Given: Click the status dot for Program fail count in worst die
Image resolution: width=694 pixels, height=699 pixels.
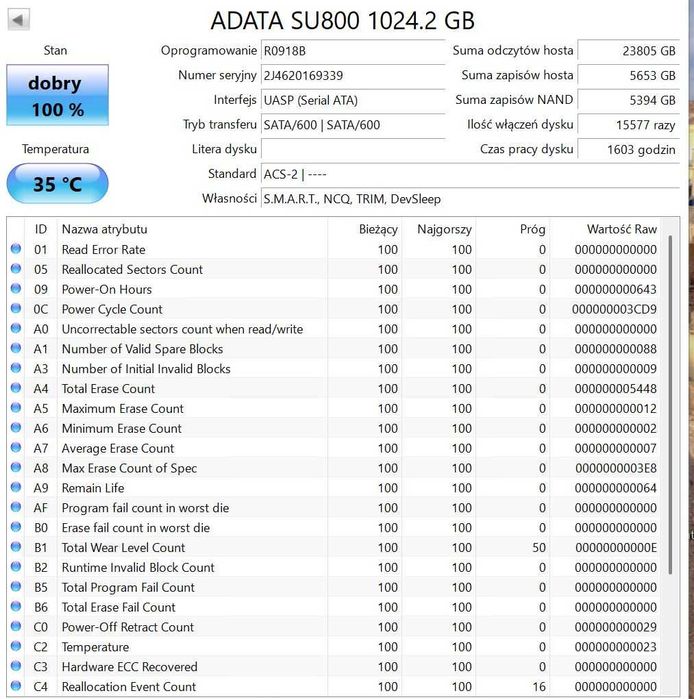Looking at the screenshot, I should pos(16,507).
